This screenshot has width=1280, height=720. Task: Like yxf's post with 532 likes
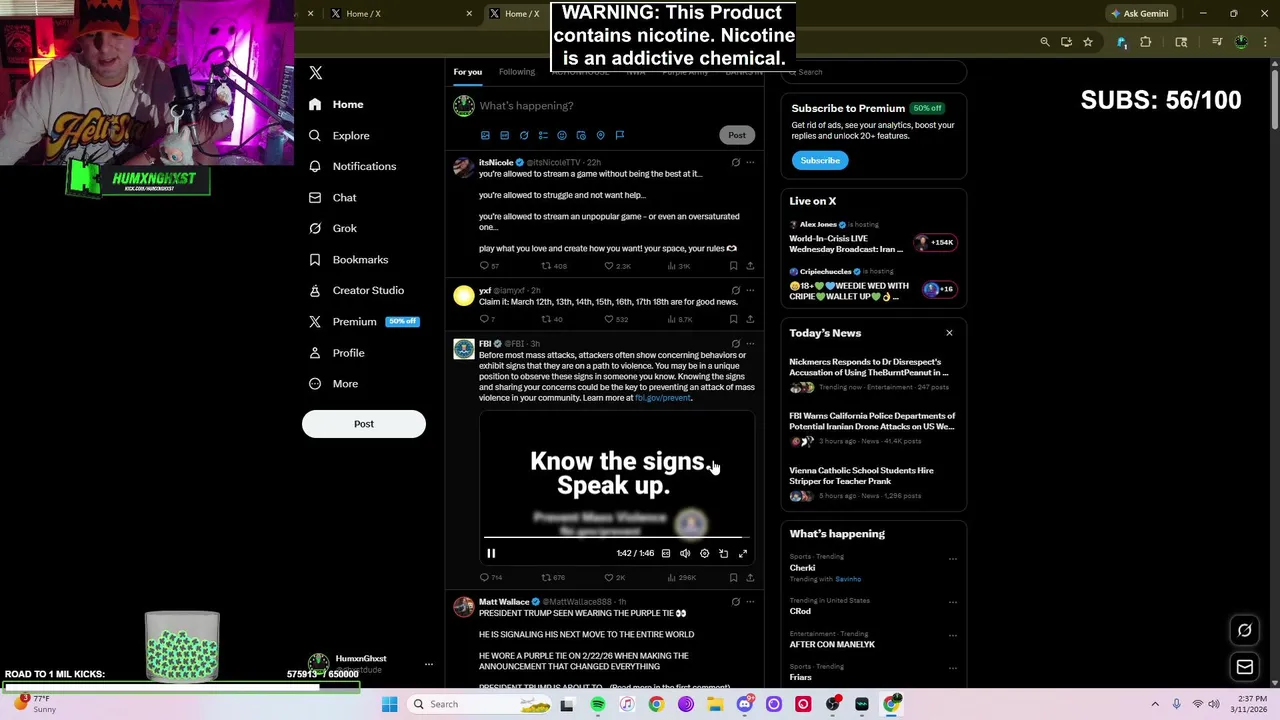[616, 319]
